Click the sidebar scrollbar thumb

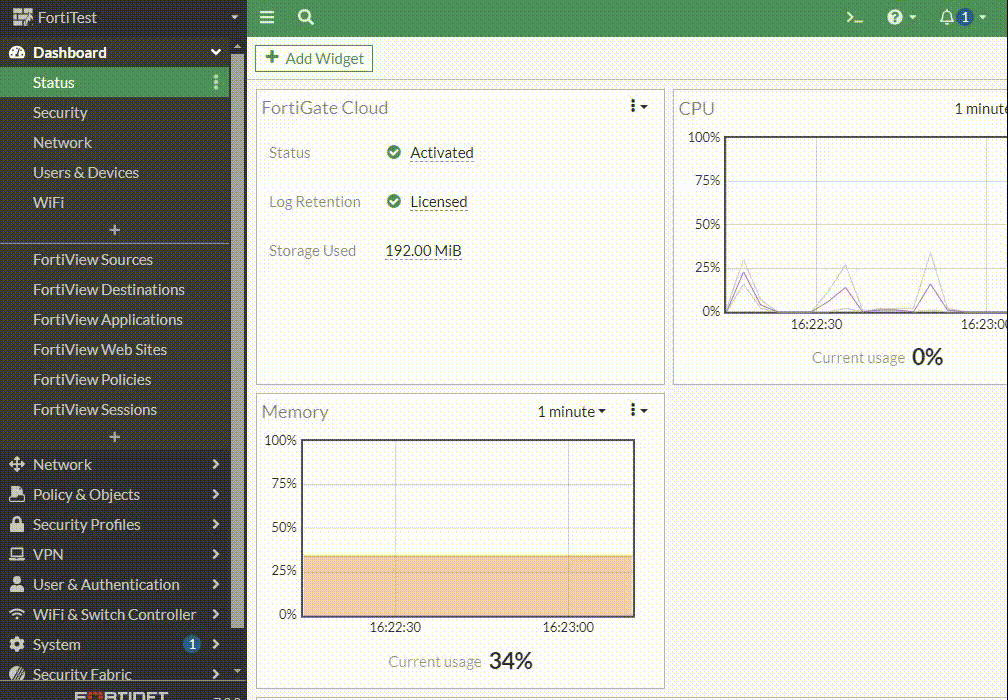tap(237, 341)
